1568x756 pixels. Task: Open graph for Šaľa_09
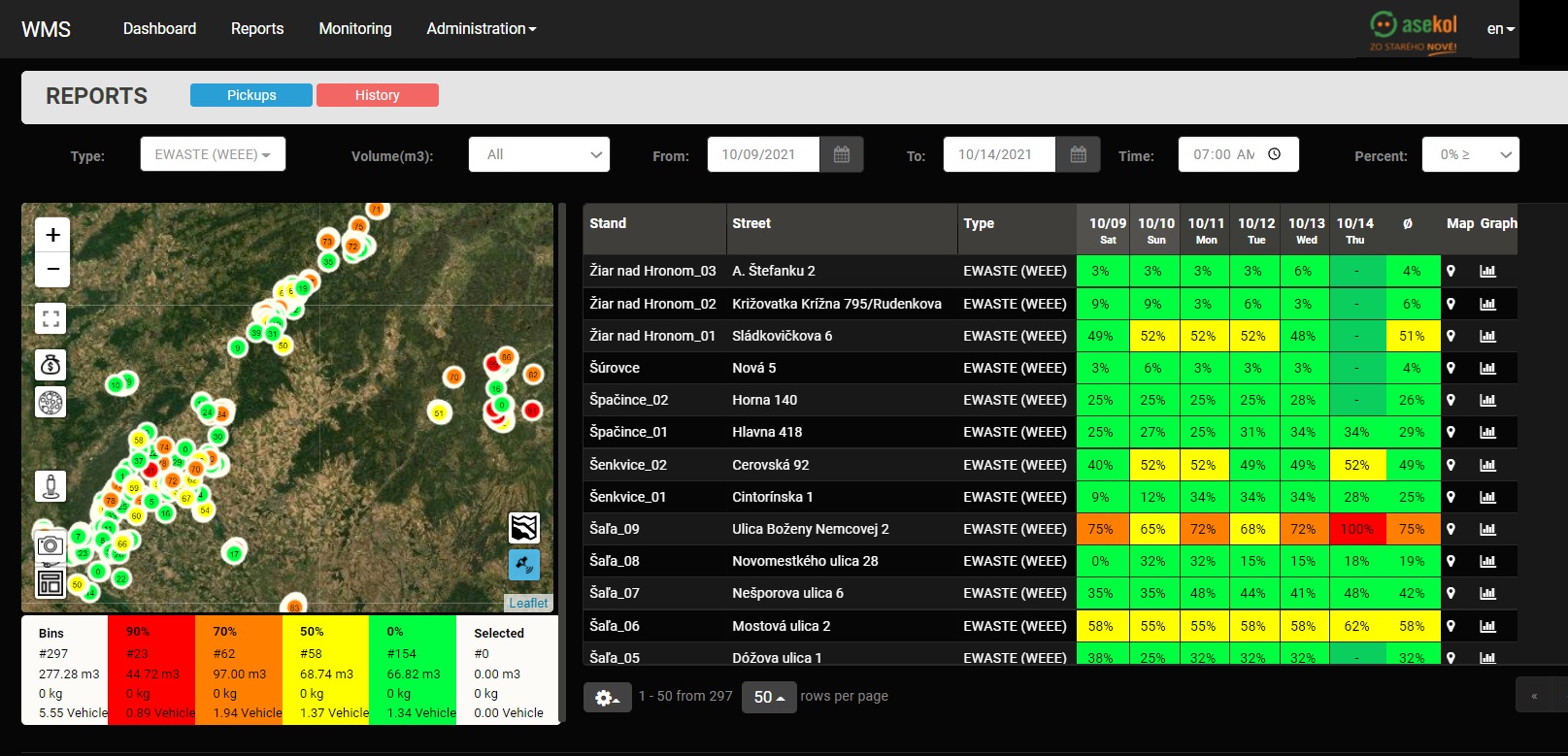(x=1487, y=529)
